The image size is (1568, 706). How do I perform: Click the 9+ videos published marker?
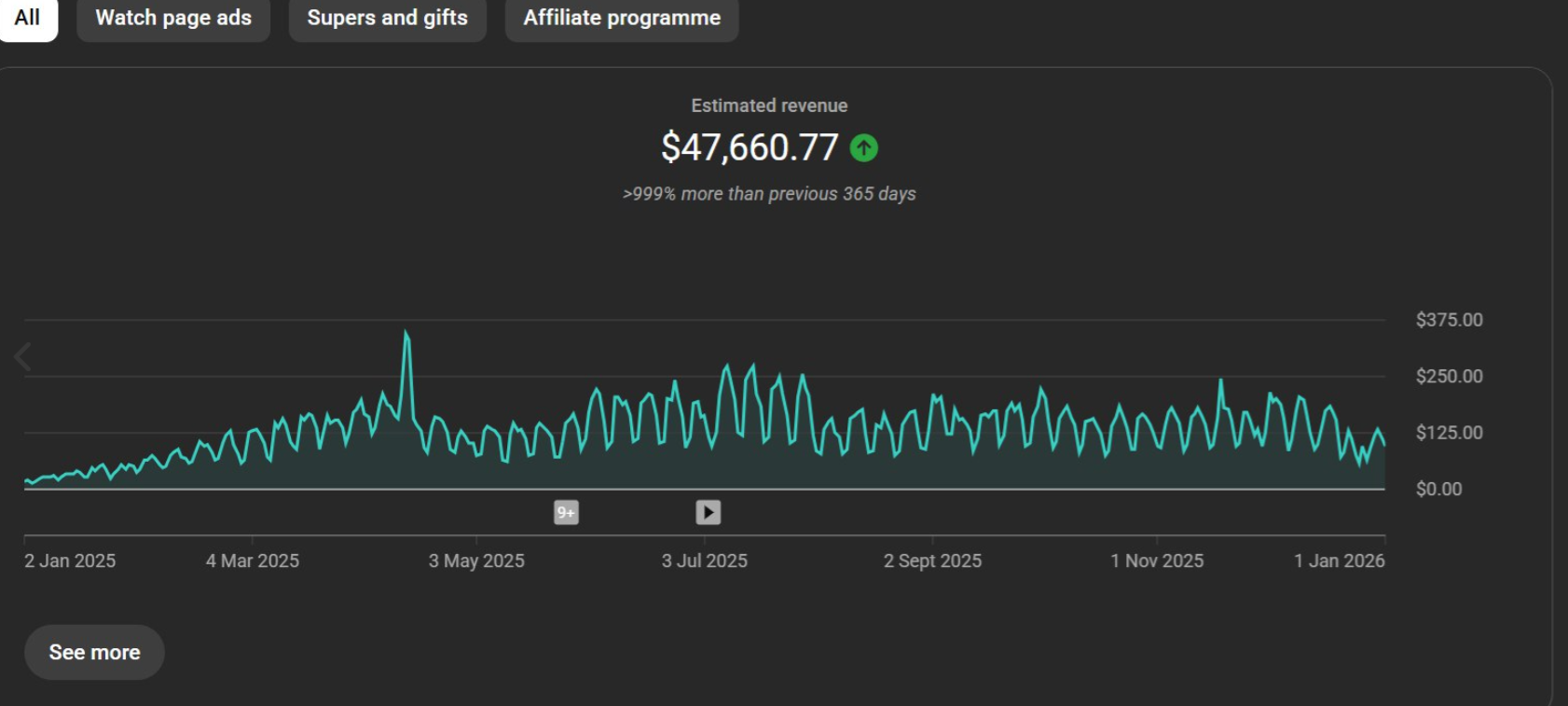point(566,513)
